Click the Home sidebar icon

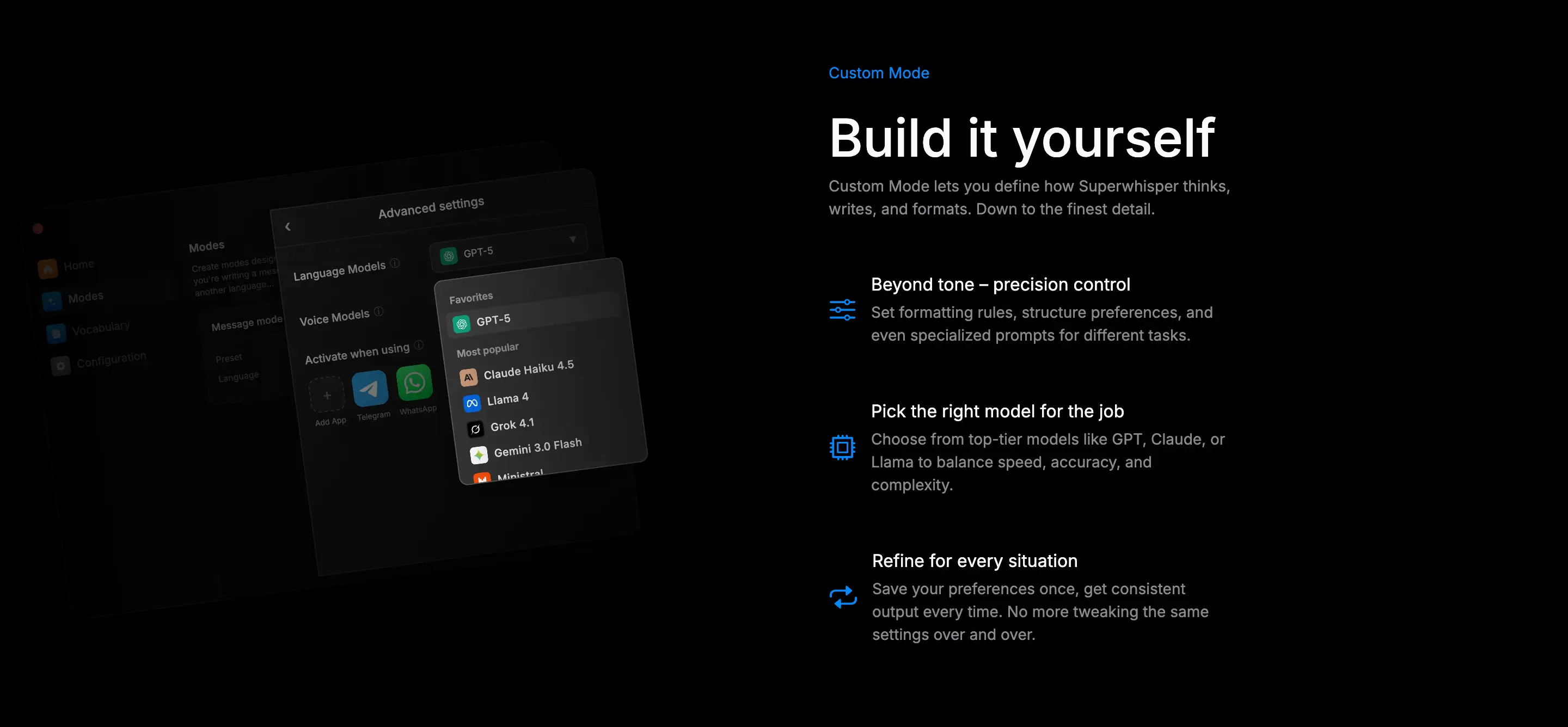pos(47,268)
